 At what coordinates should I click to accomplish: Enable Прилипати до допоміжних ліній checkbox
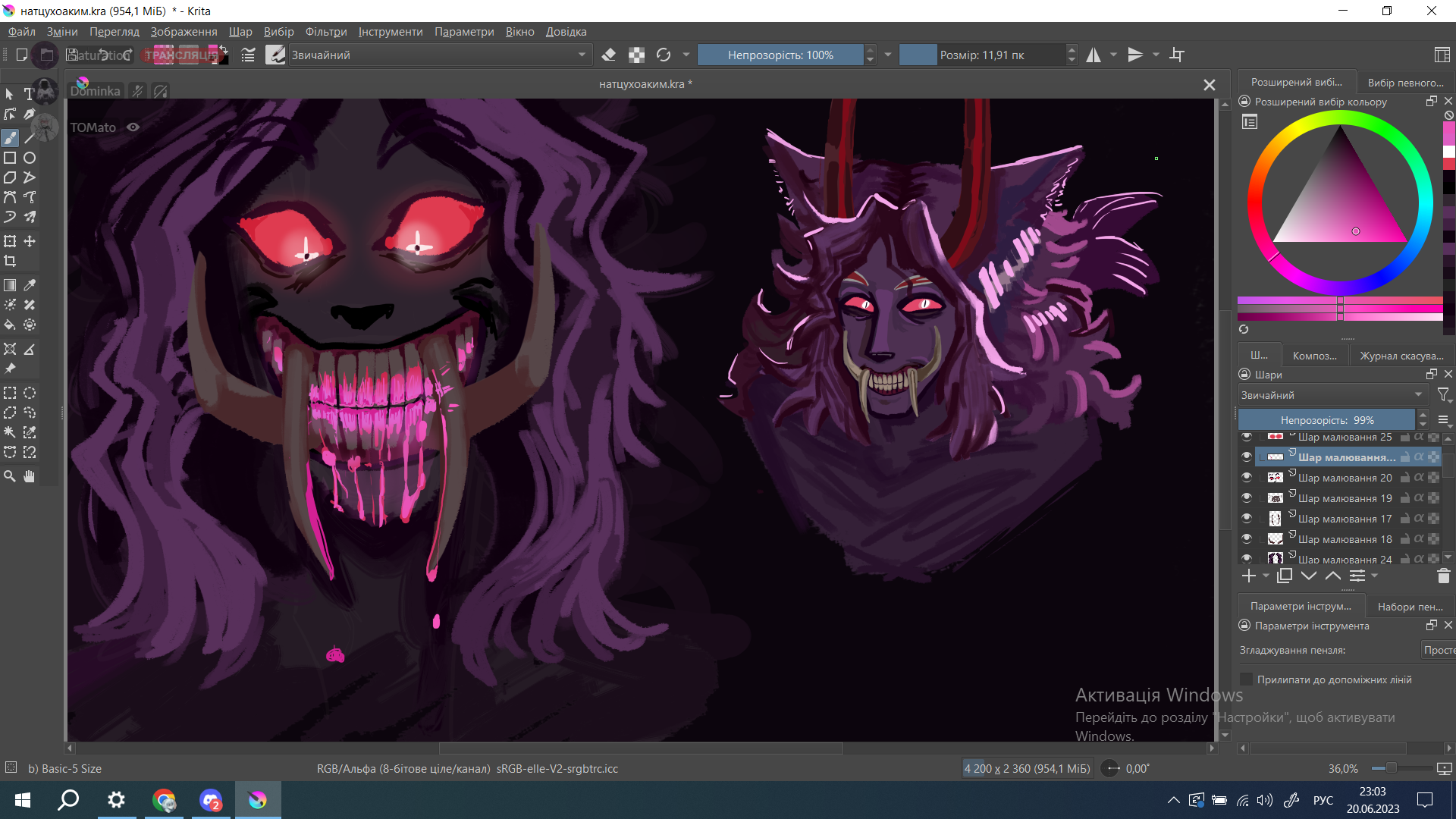1246,679
